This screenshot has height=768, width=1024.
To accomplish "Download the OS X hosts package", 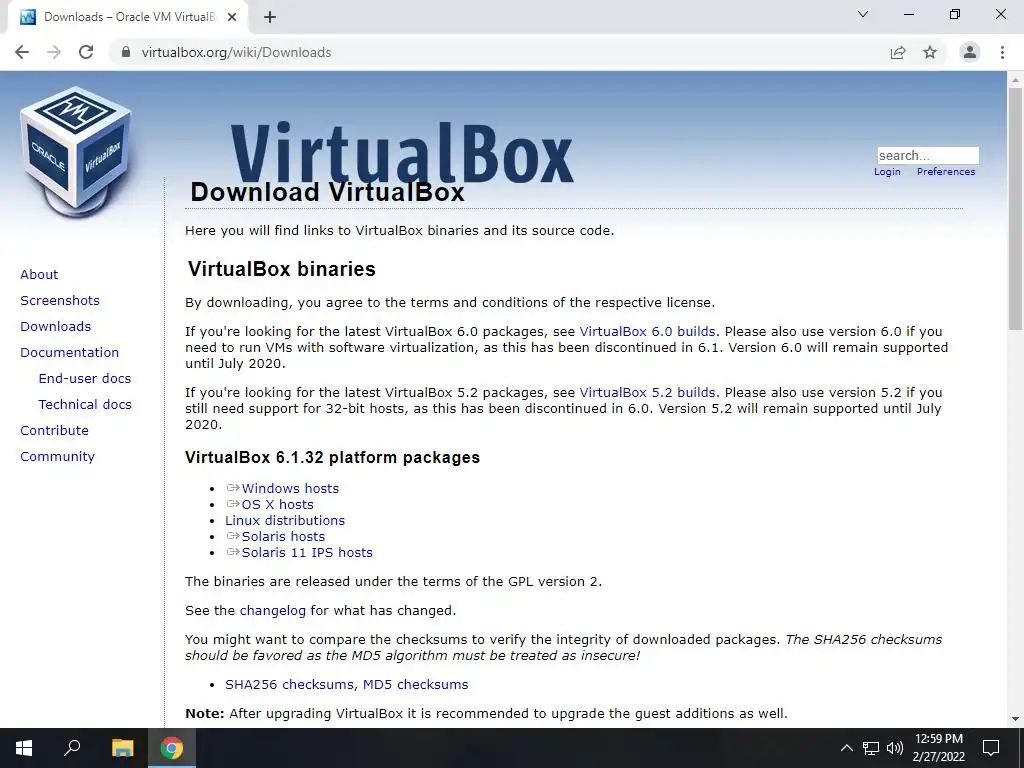I will point(278,505).
